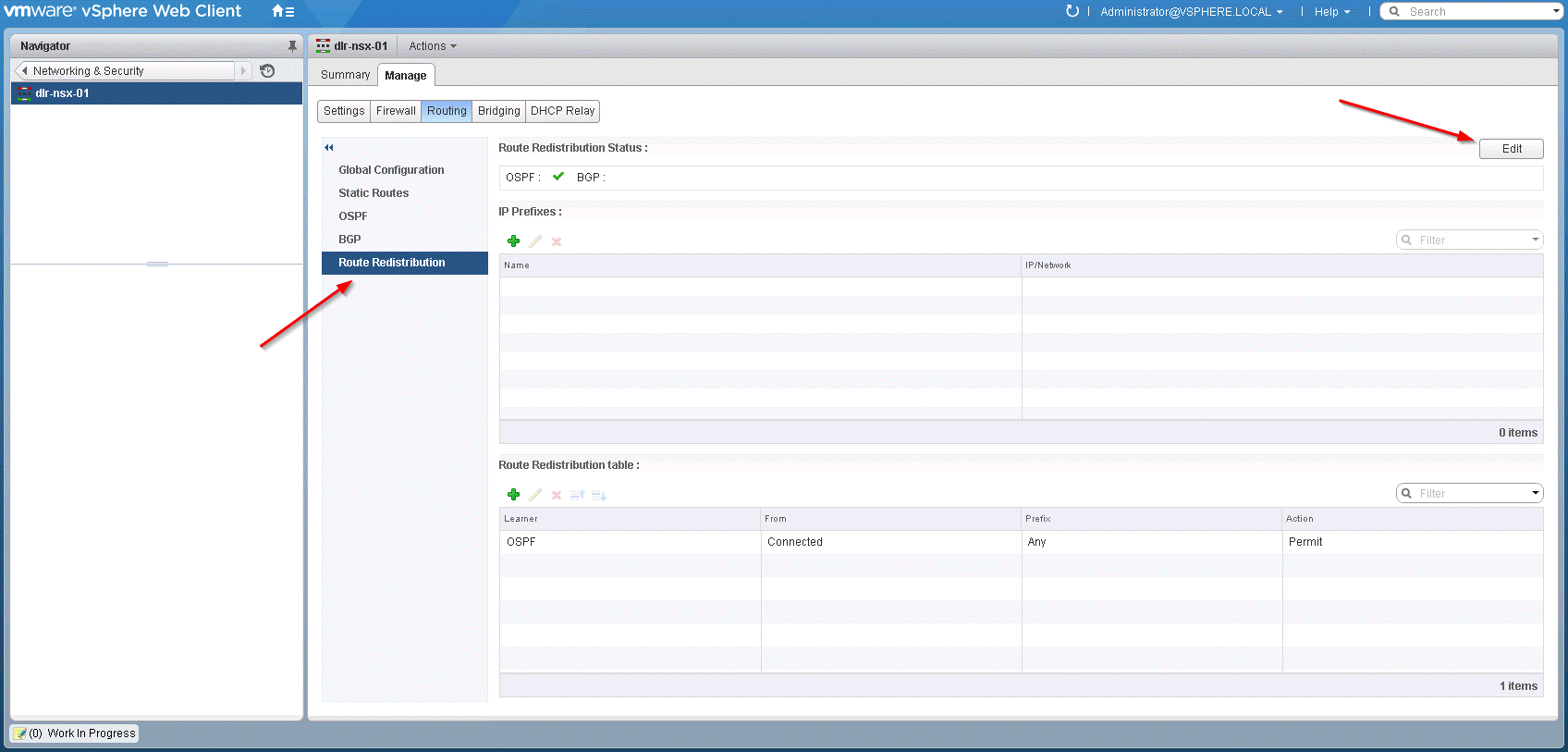The image size is (1568, 752).
Task: Open the Actions dropdown menu
Action: (x=432, y=46)
